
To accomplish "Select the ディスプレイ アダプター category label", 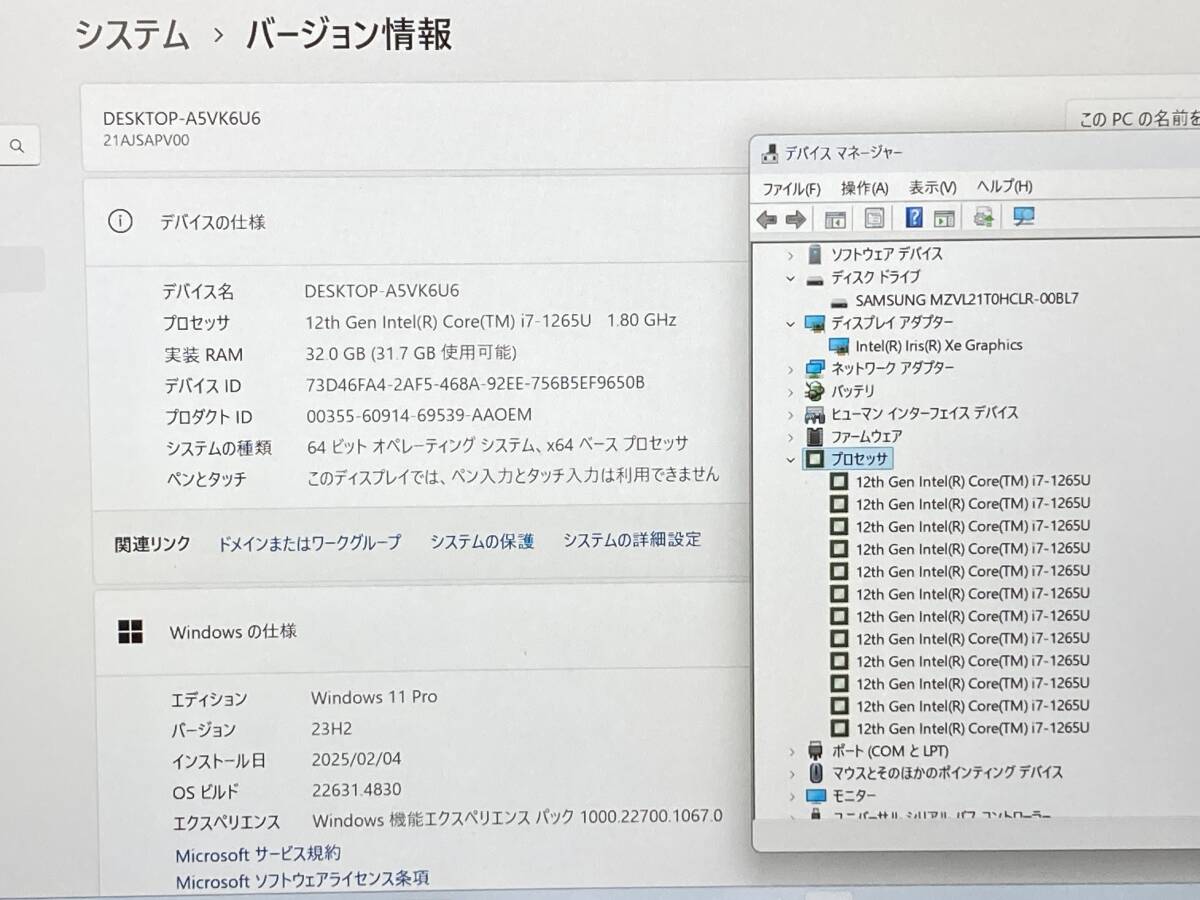I will [x=892, y=322].
